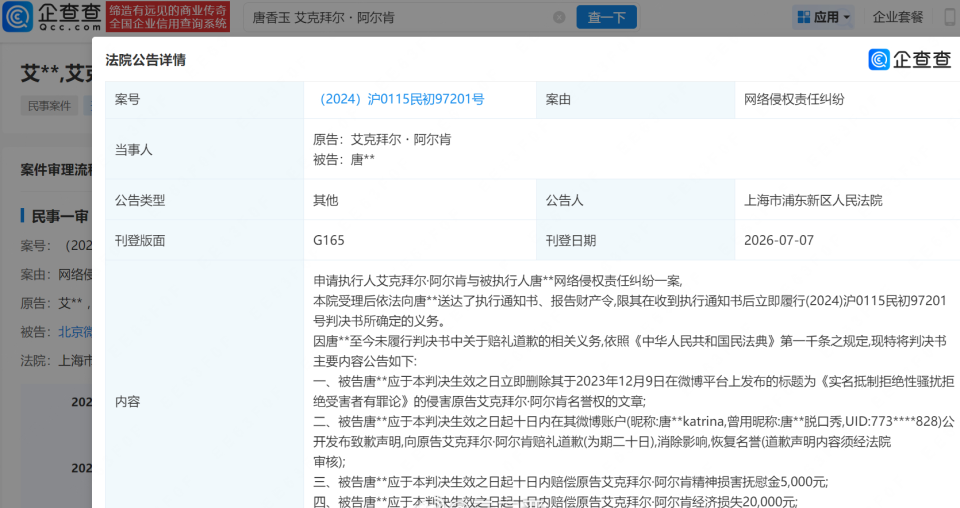
Task: Click the 被告：唐** text
Action: 343,160
